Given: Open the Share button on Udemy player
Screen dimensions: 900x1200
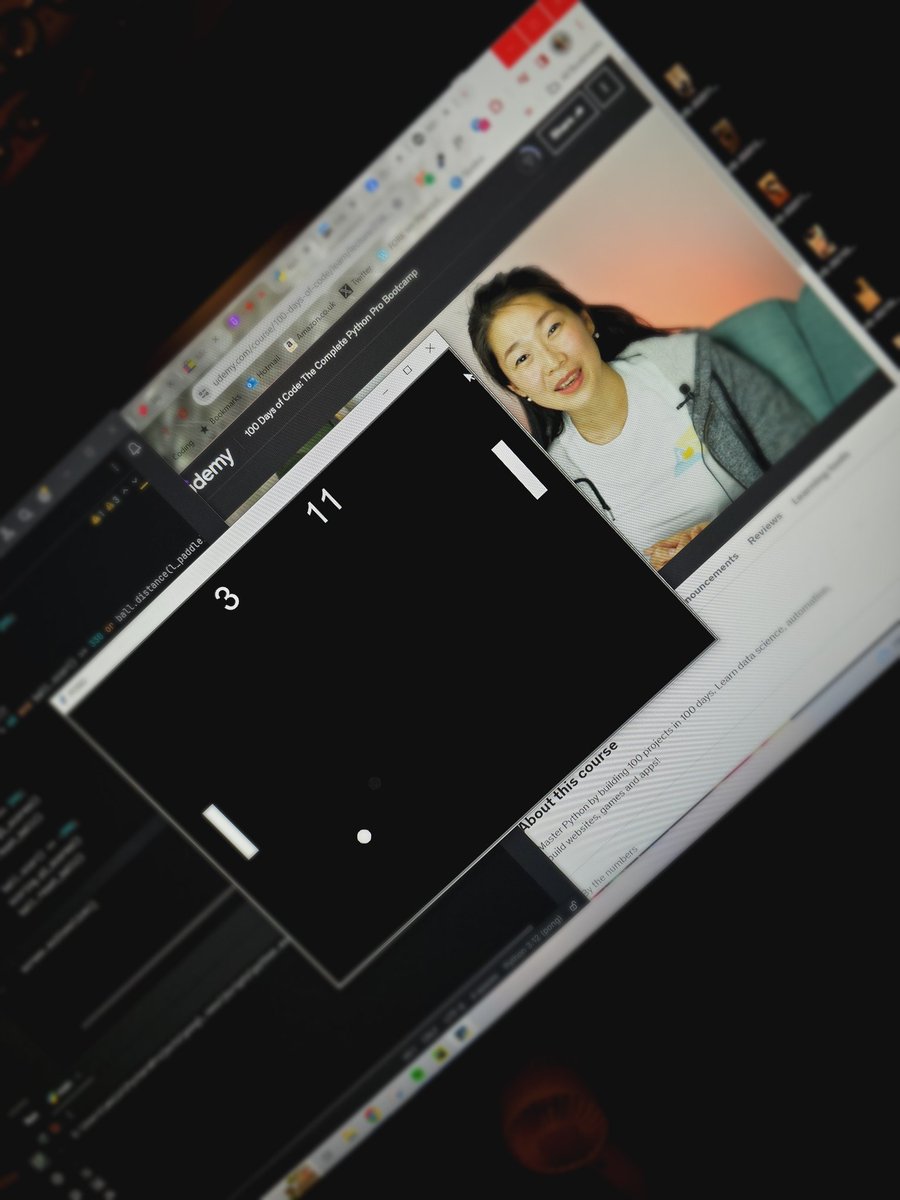Looking at the screenshot, I should pos(570,125).
